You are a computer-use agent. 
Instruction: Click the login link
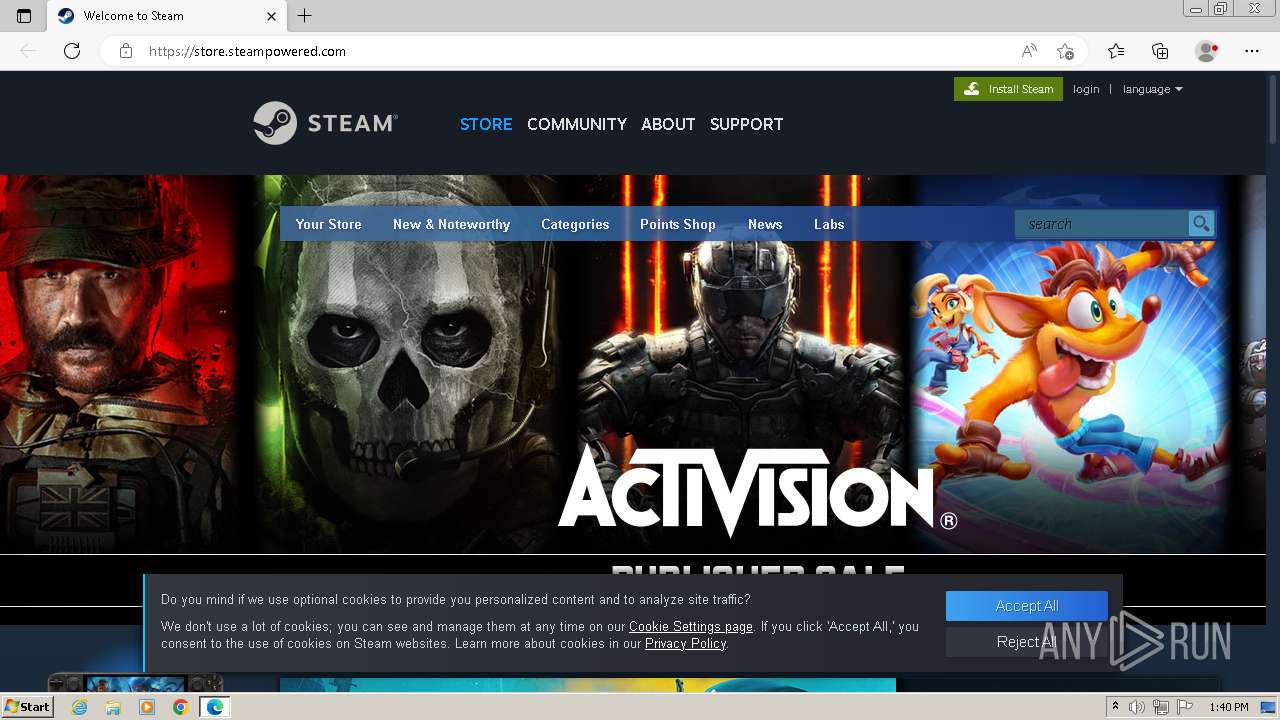coord(1086,89)
